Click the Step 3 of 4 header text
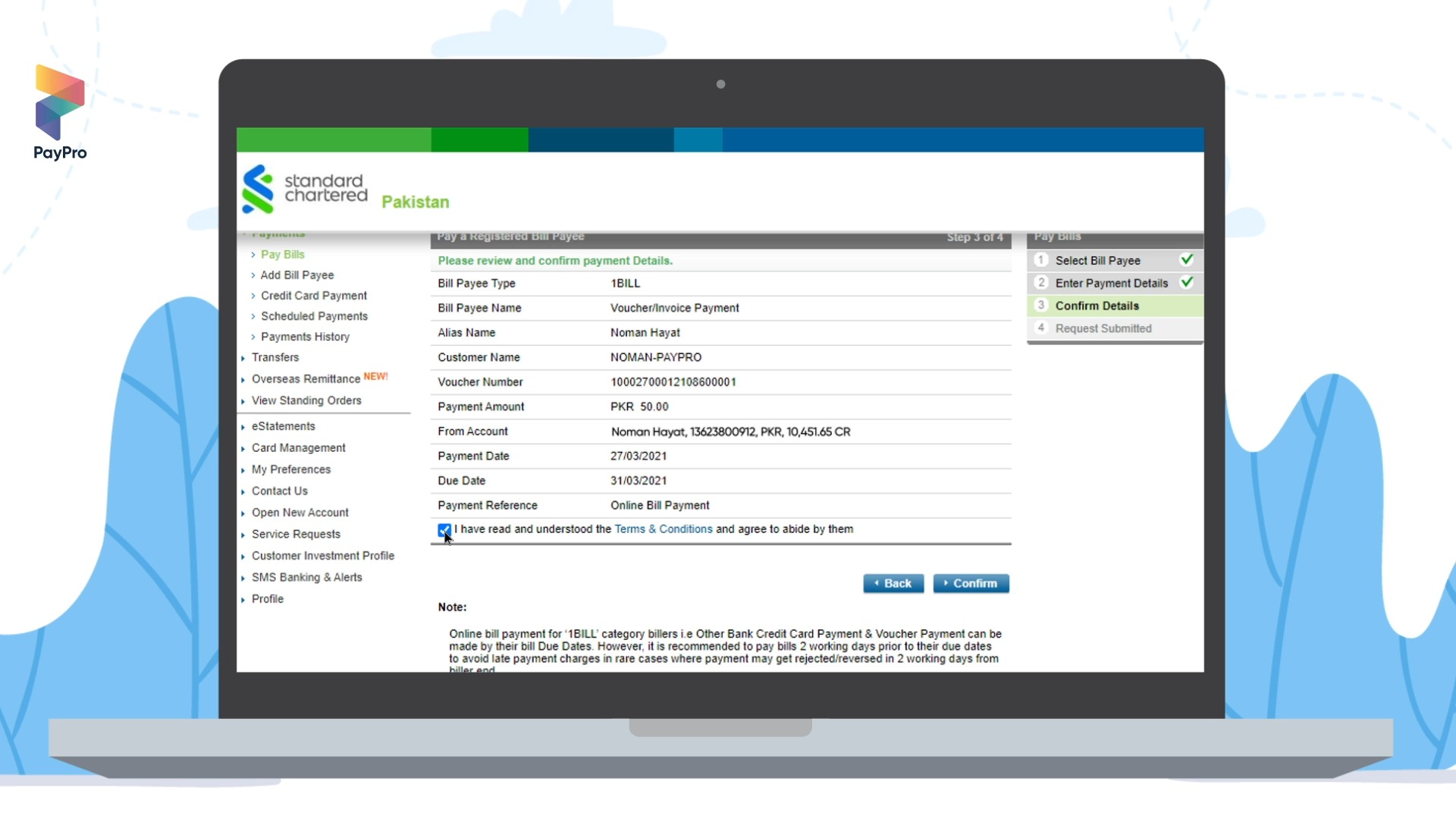Screen dimensions: 1456x819 974,237
